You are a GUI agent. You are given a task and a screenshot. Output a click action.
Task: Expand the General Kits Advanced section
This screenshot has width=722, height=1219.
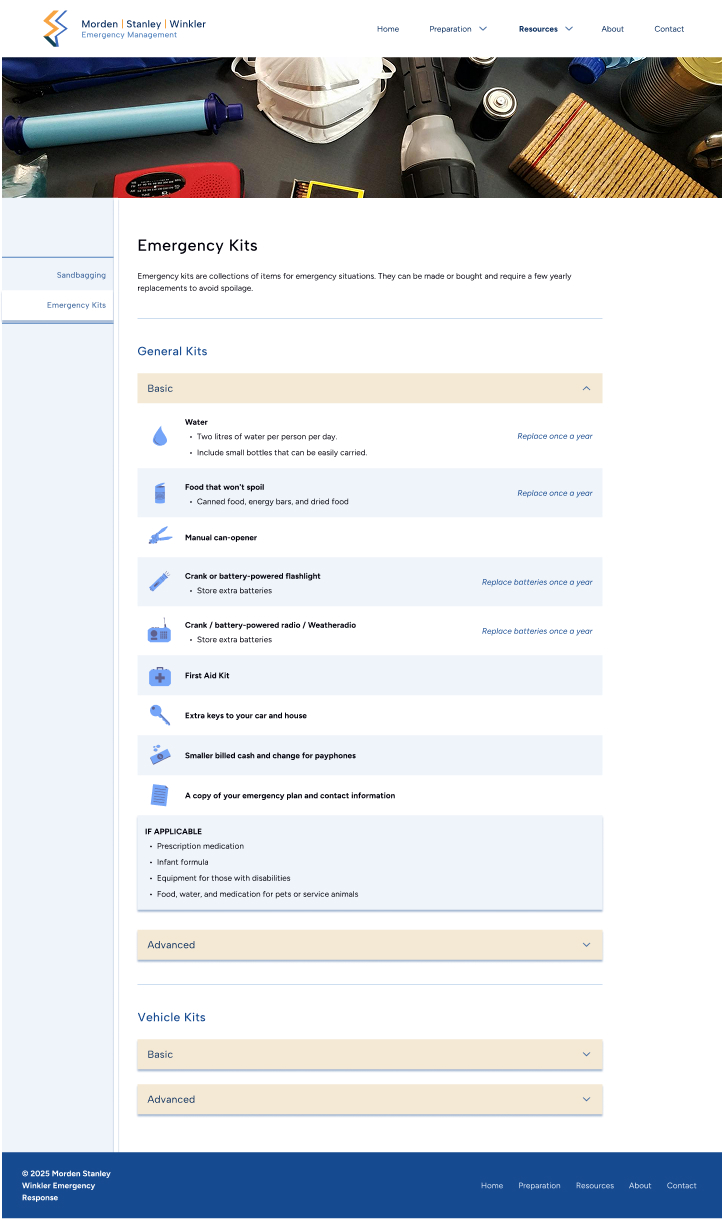coord(370,945)
